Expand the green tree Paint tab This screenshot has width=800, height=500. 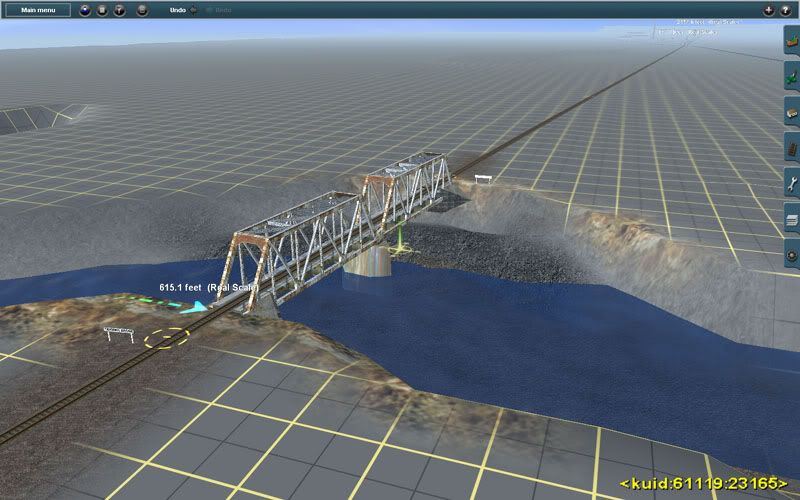click(x=791, y=75)
